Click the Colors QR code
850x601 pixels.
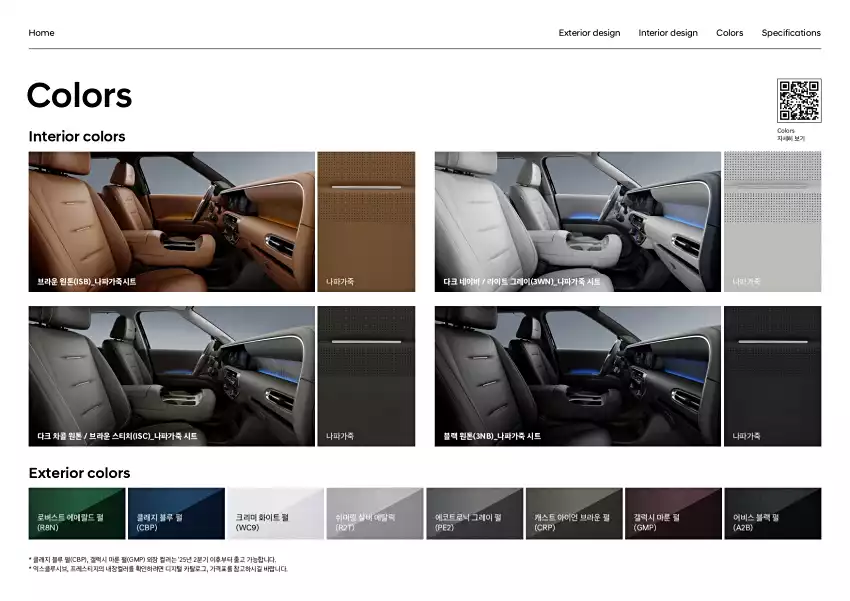(799, 100)
